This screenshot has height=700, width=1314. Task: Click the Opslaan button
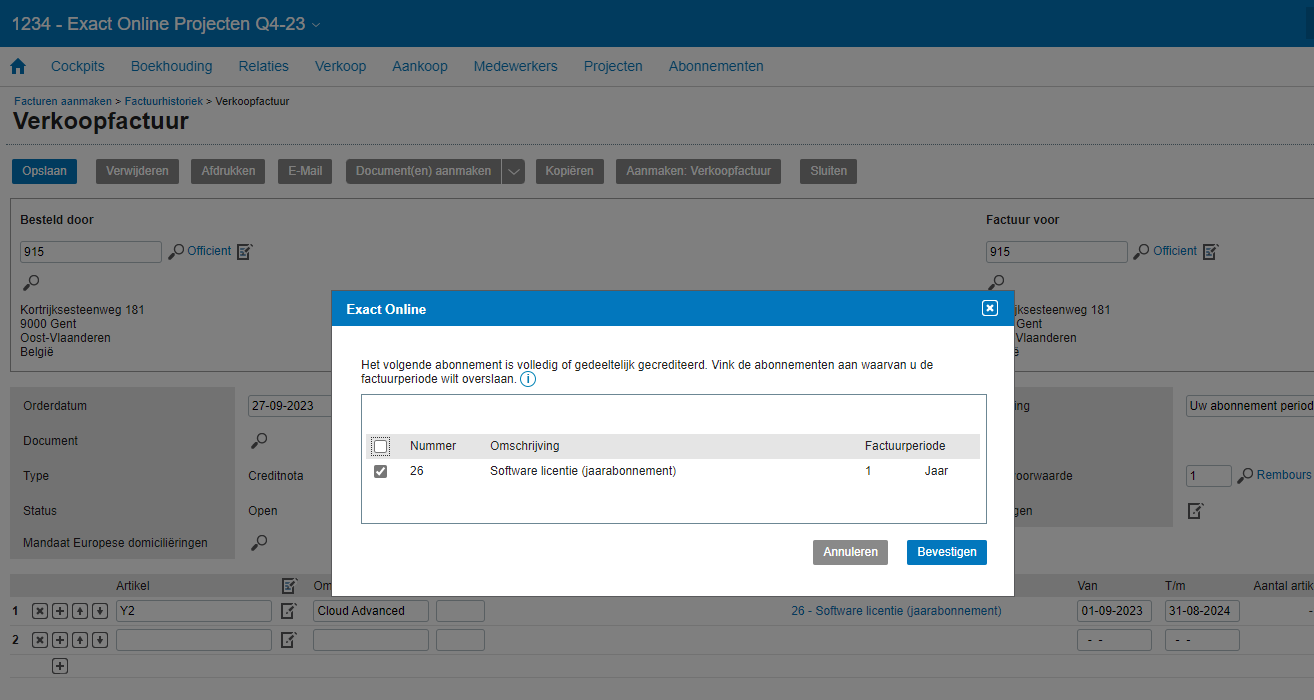coord(45,171)
